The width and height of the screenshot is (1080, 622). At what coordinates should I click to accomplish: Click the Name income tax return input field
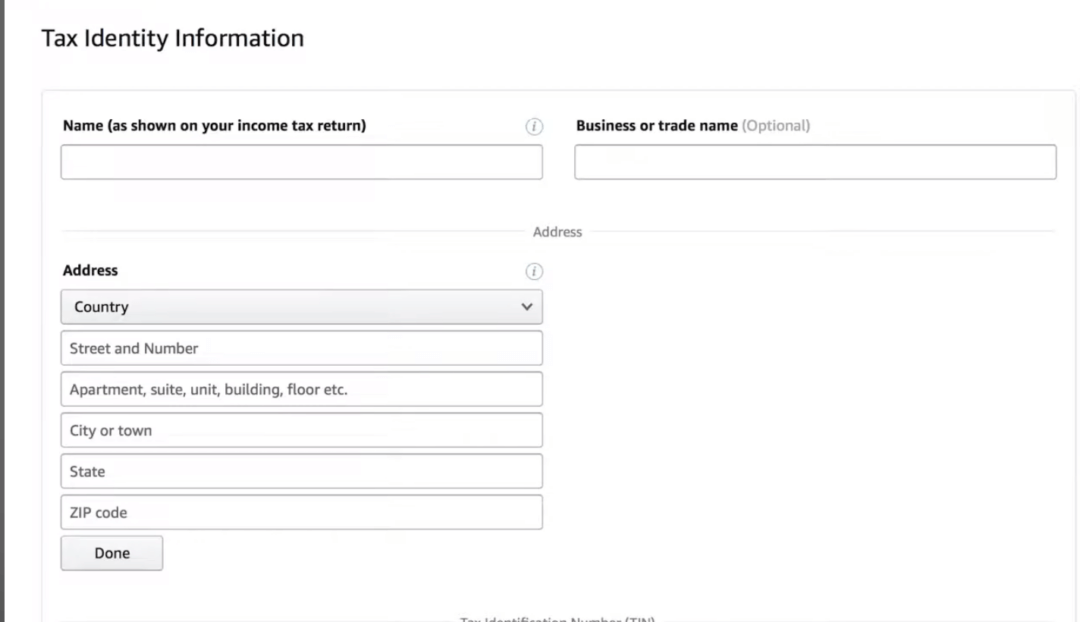pyautogui.click(x=300, y=161)
